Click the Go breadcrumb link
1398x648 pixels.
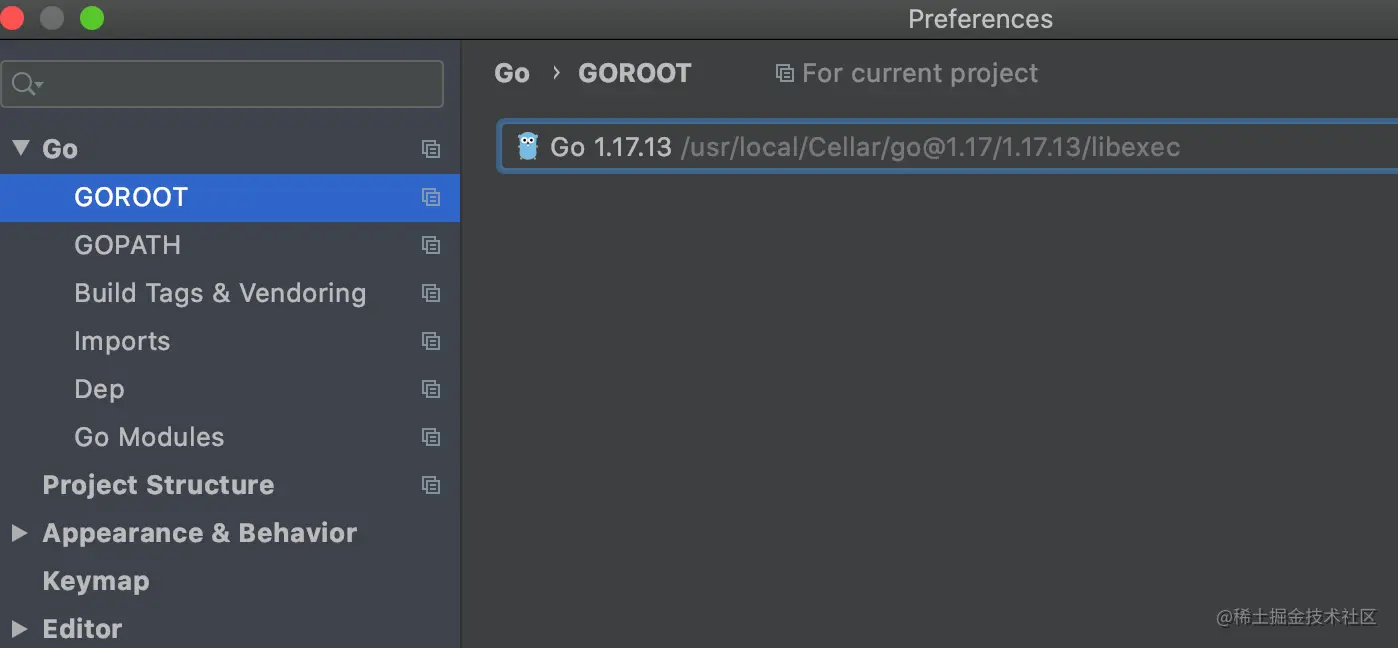(x=512, y=73)
